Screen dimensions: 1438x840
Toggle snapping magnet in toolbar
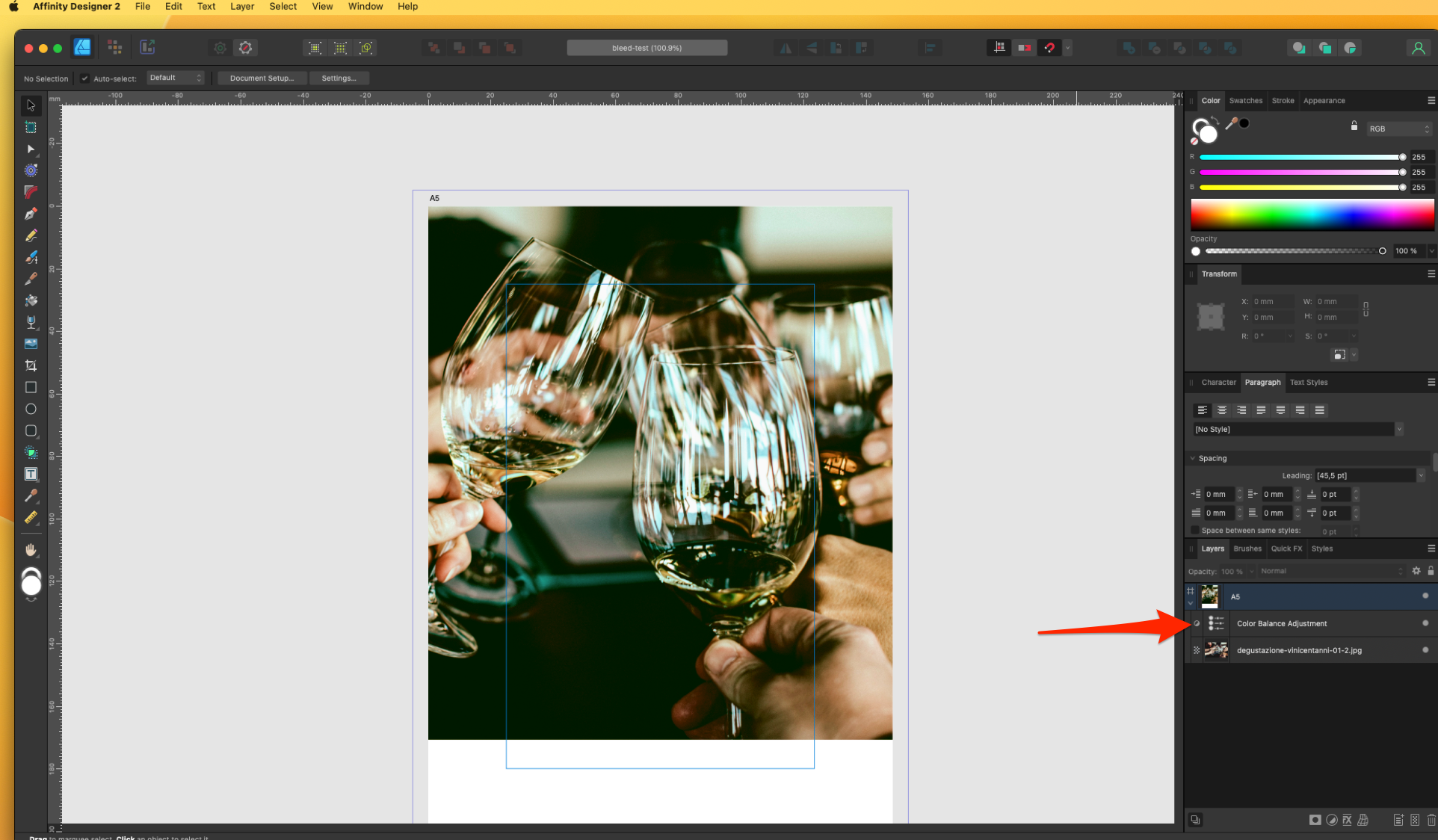(x=1049, y=48)
